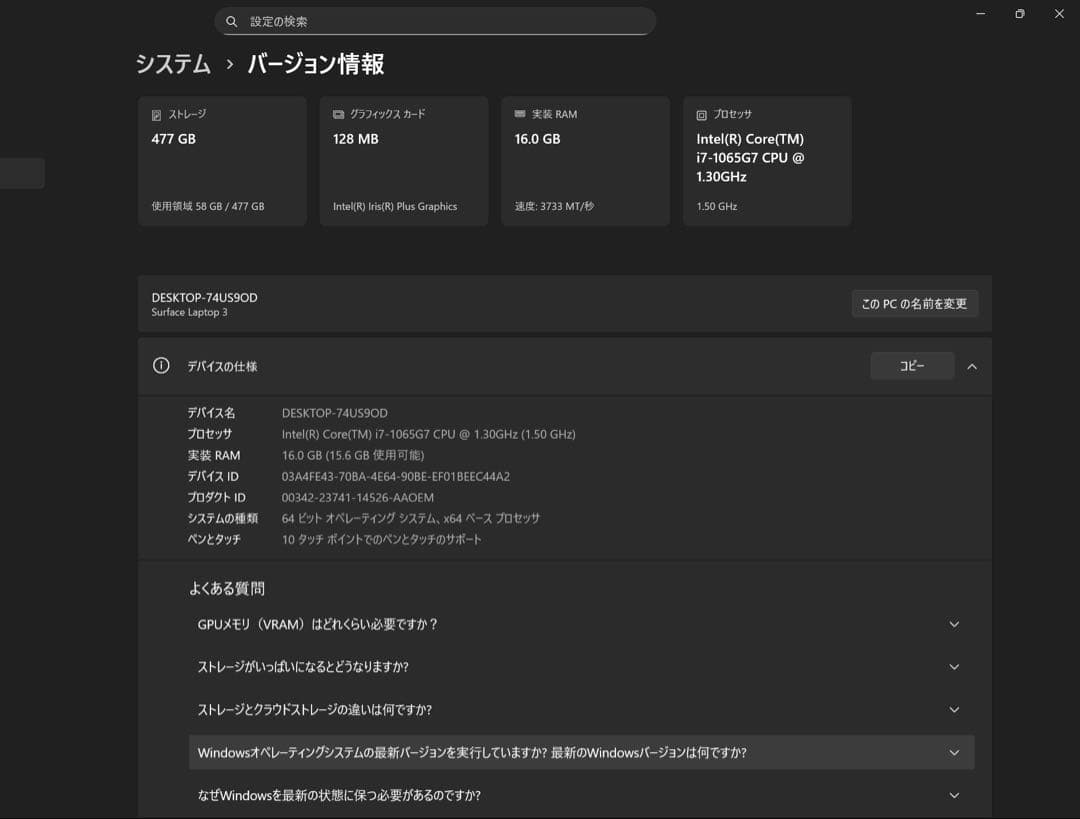Click the プロセッサ chip icon
This screenshot has width=1080, height=819.
(700, 114)
